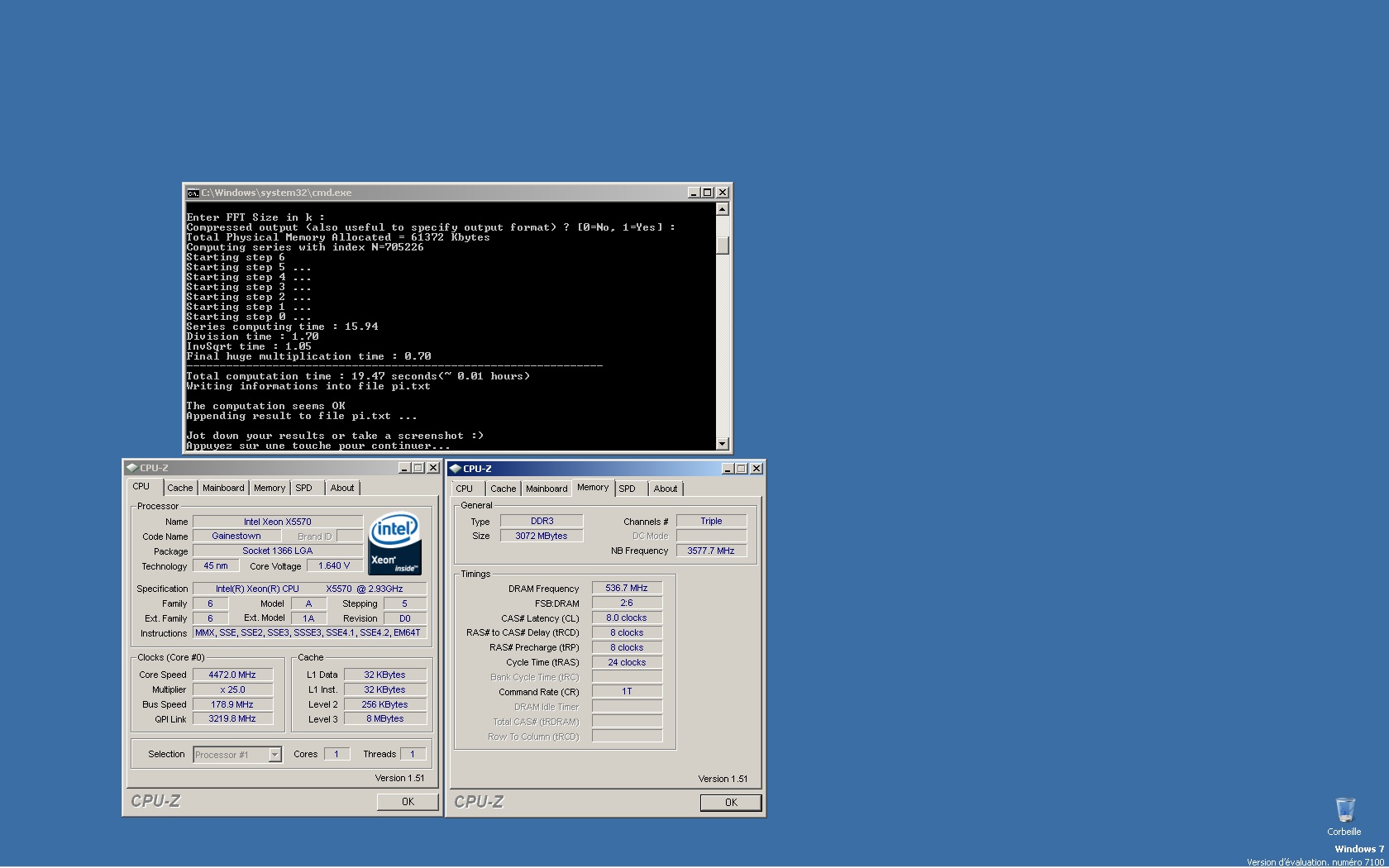Screen dimensions: 1389x868
Task: Click Stepping value 5
Action: click(x=405, y=604)
